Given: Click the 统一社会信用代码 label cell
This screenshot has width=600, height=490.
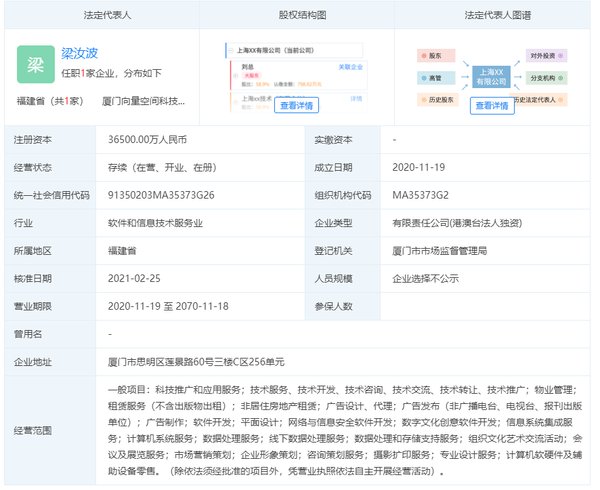Looking at the screenshot, I should tap(50, 195).
